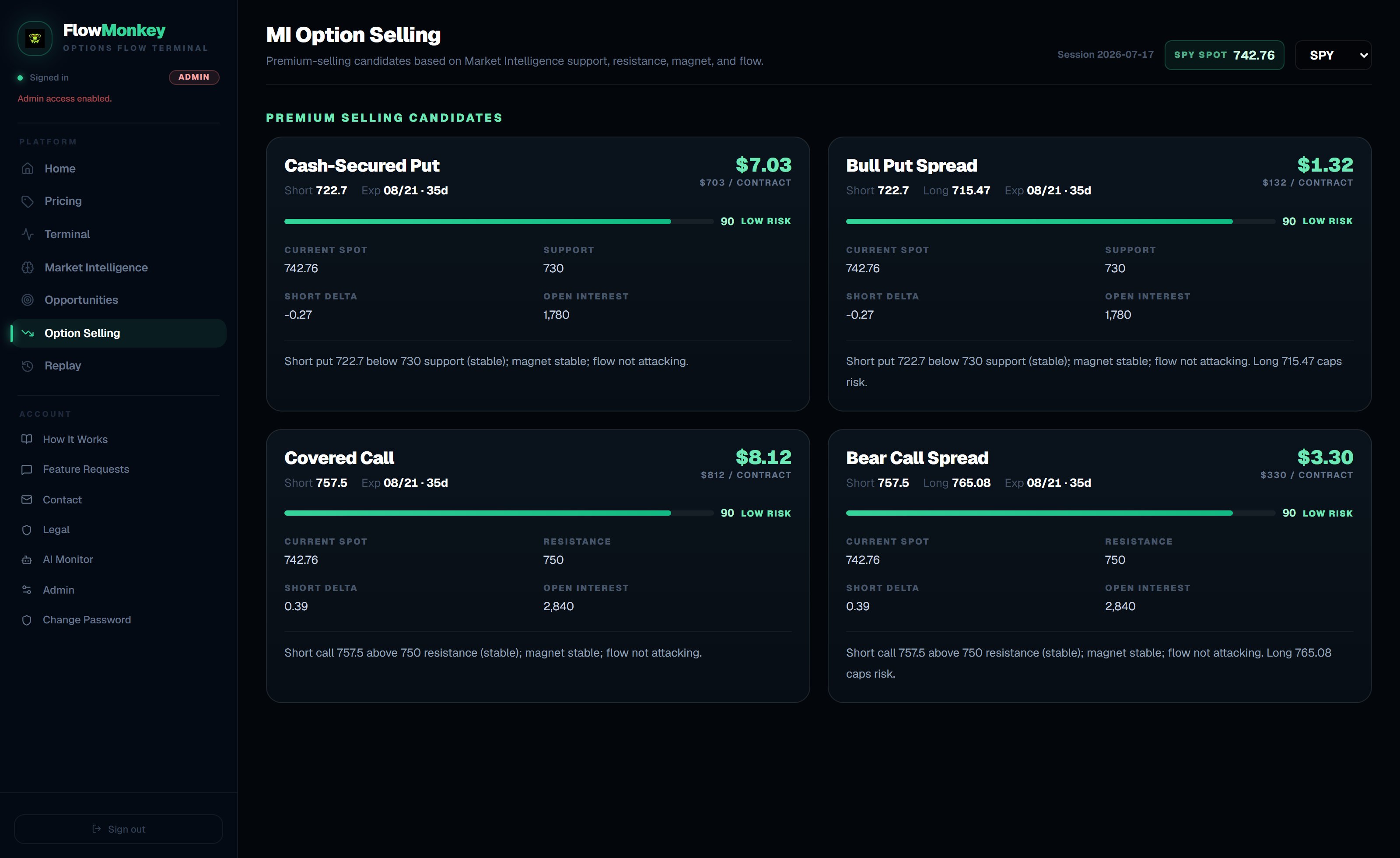Click the Bull Put Spread risk score bar
The width and height of the screenshot is (1400, 858).
coord(1060,221)
